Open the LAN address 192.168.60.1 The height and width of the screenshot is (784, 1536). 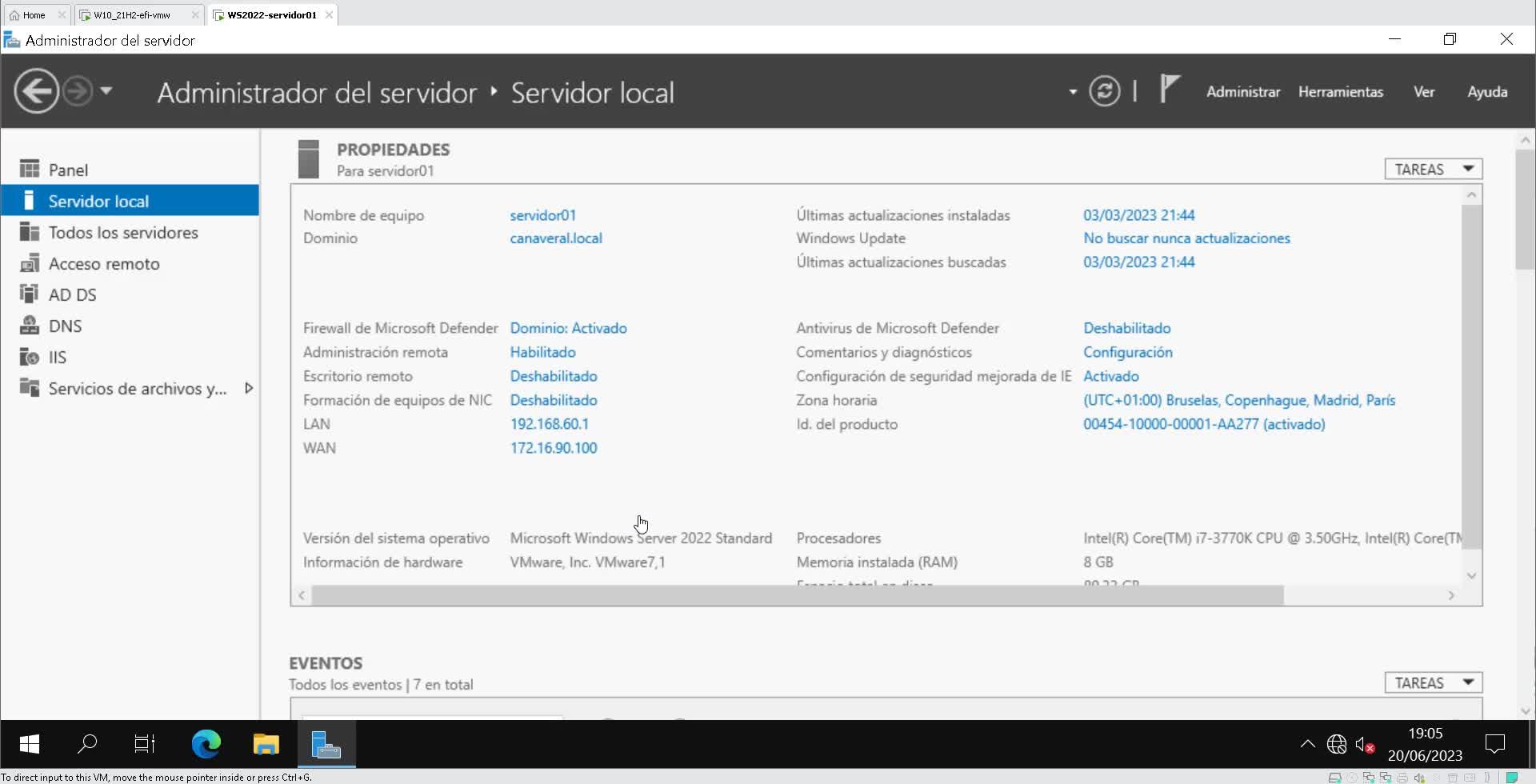550,424
